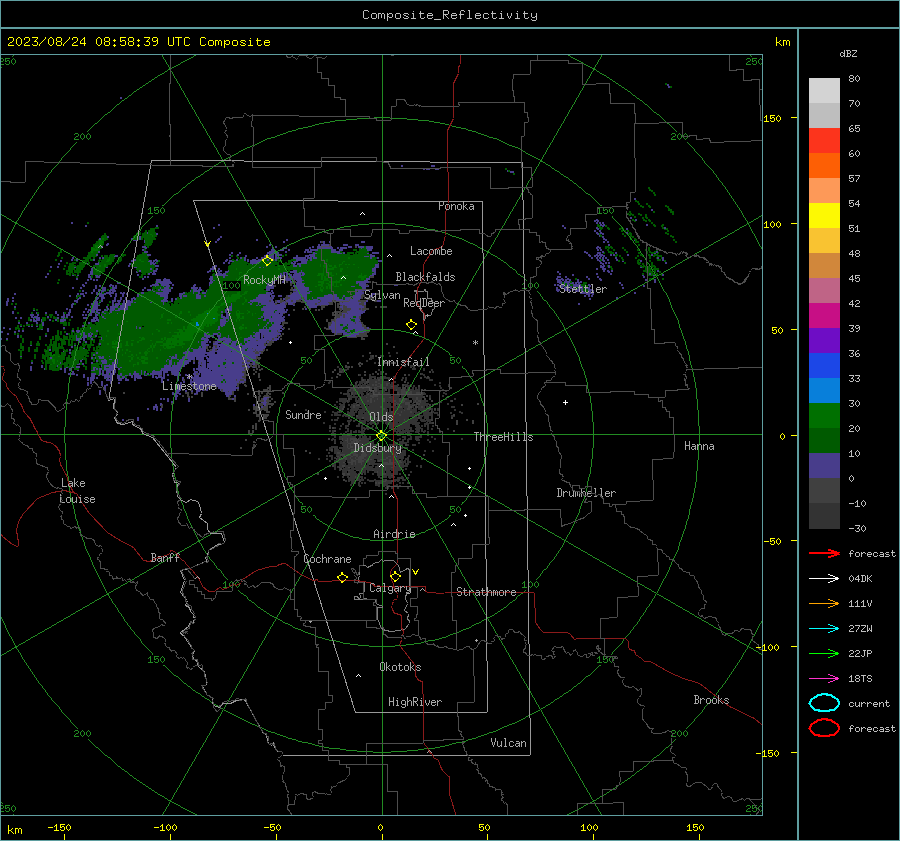The height and width of the screenshot is (841, 900).
Task: Click the Okotoks label
Action: tap(400, 667)
